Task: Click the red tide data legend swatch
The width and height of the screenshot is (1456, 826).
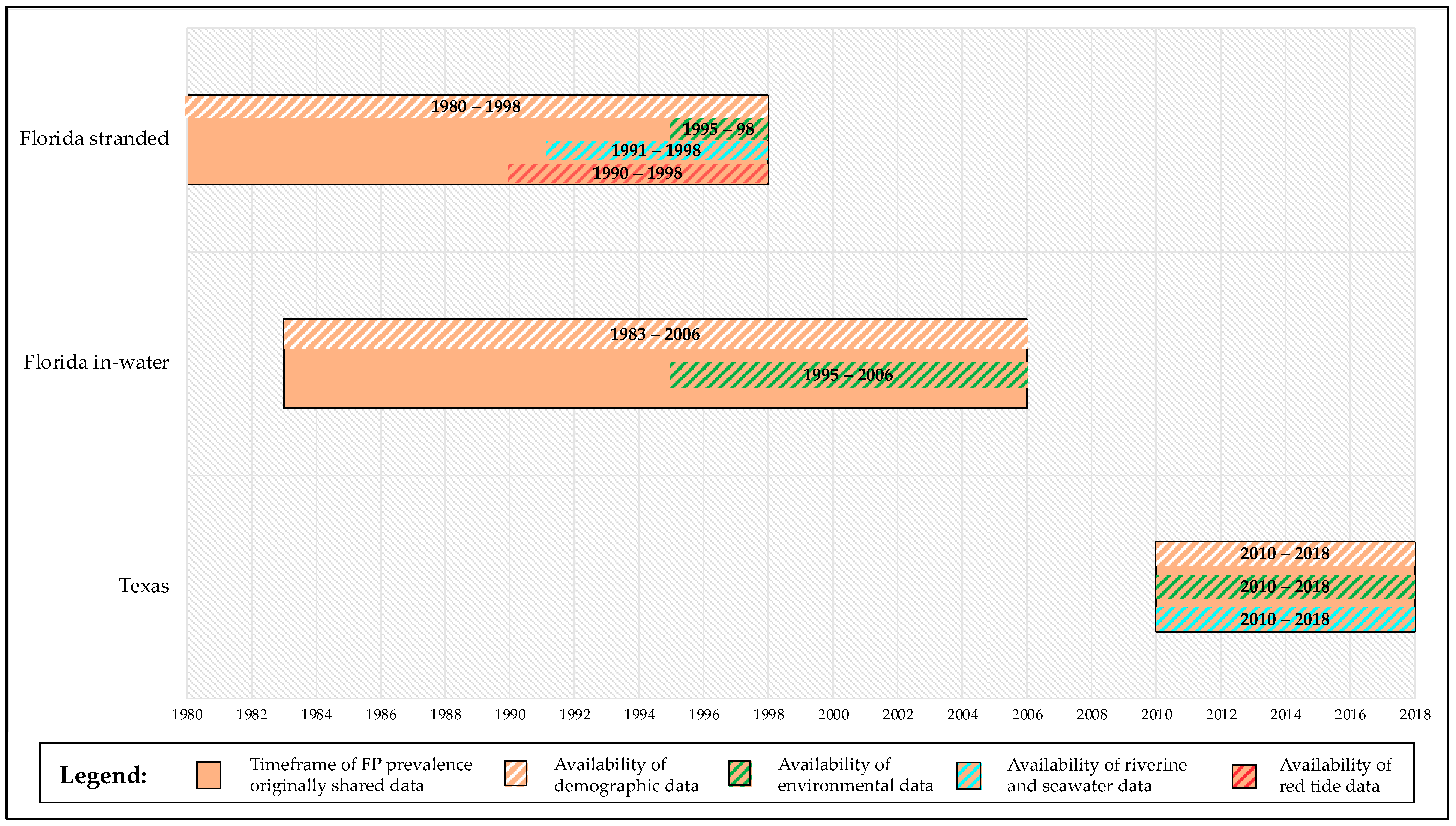Action: tap(1244, 776)
